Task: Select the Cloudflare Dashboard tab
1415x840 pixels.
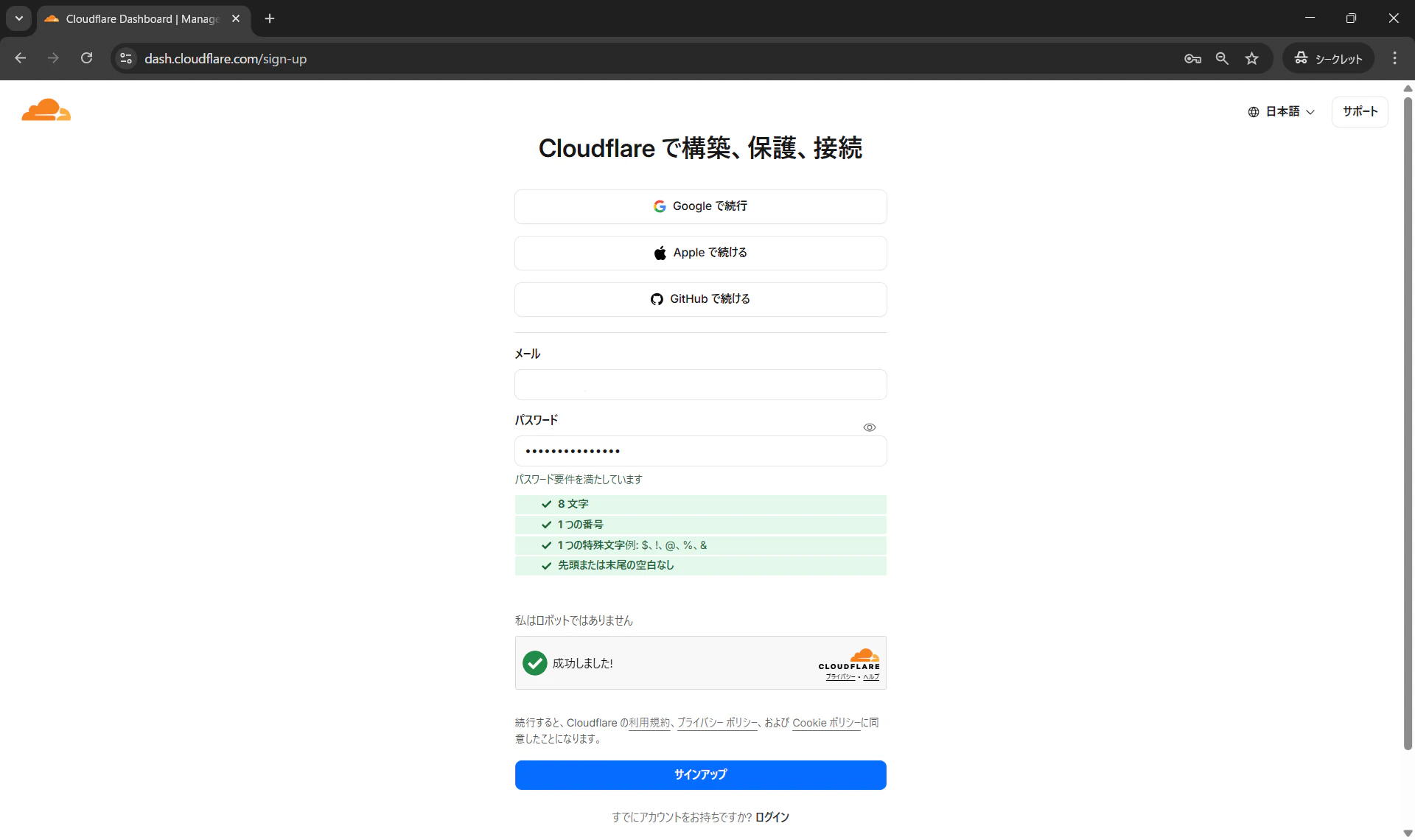Action: [143, 19]
